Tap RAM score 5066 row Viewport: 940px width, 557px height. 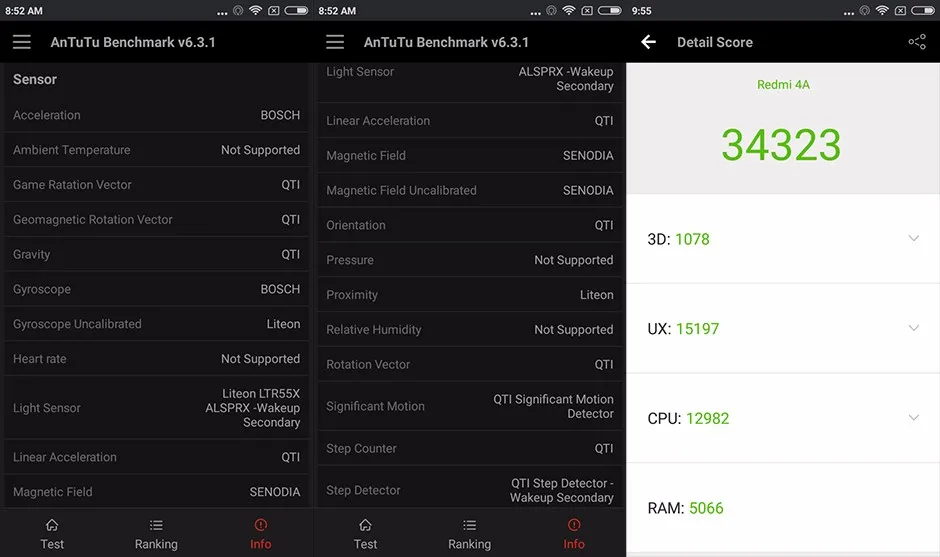(x=783, y=508)
